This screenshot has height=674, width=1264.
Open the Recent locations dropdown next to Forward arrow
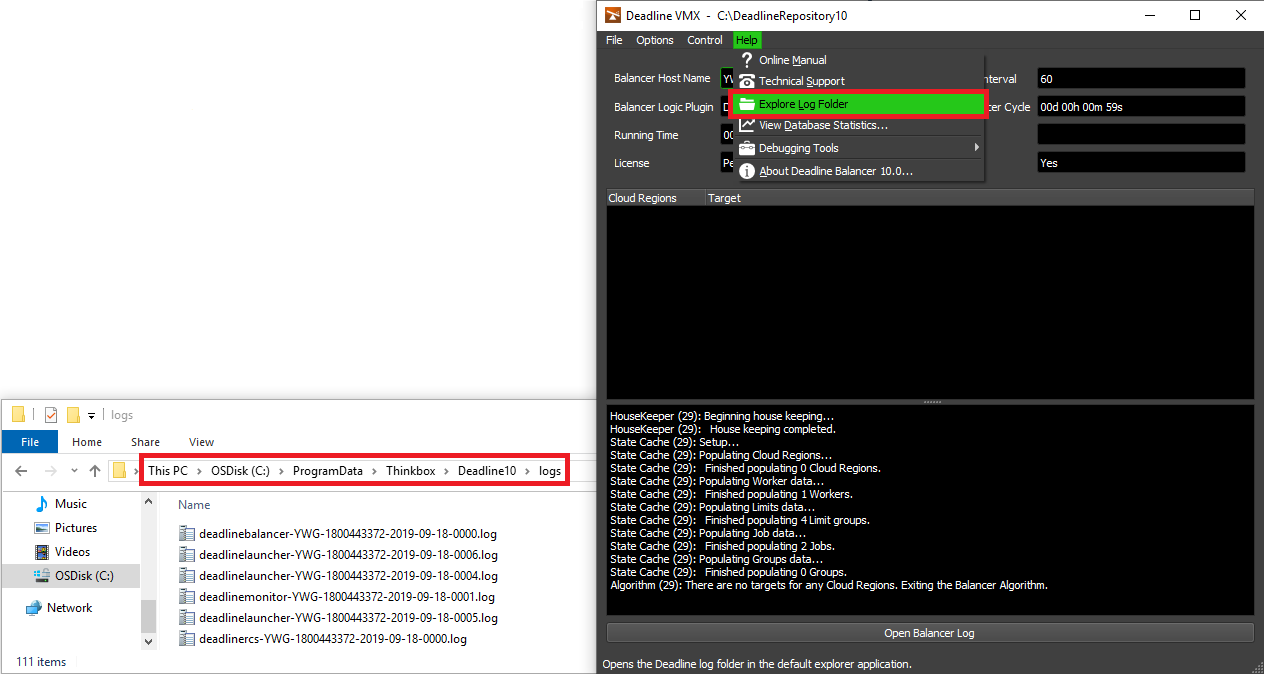tap(74, 471)
